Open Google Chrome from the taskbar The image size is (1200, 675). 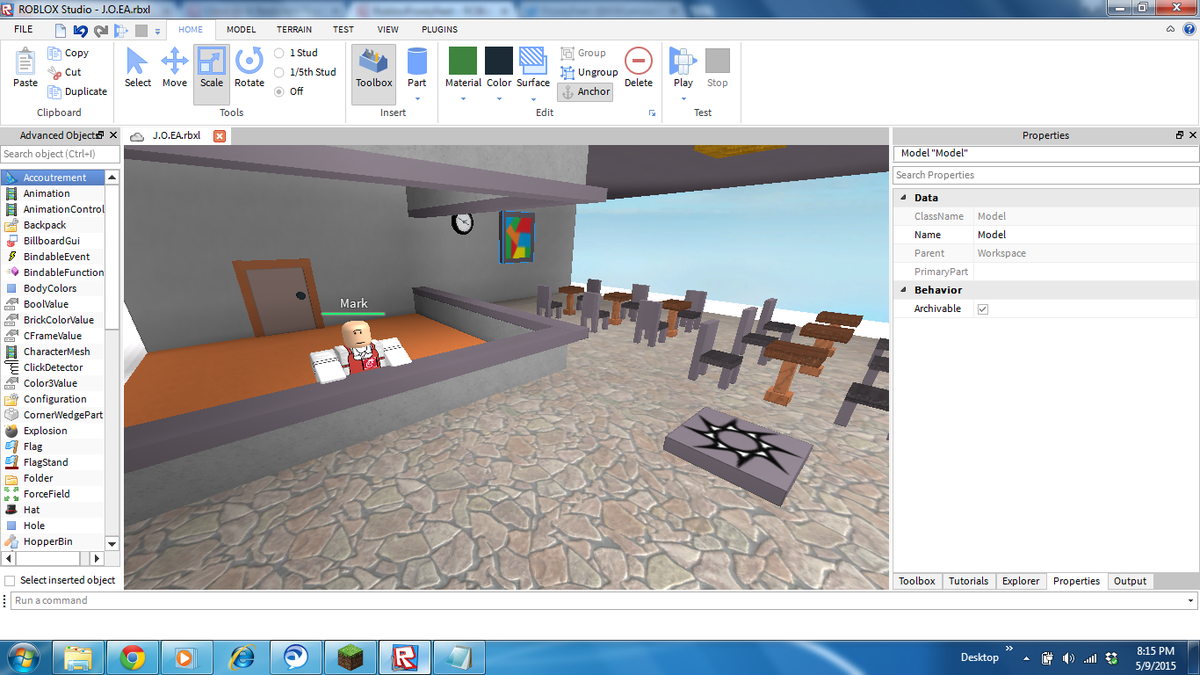coord(133,657)
